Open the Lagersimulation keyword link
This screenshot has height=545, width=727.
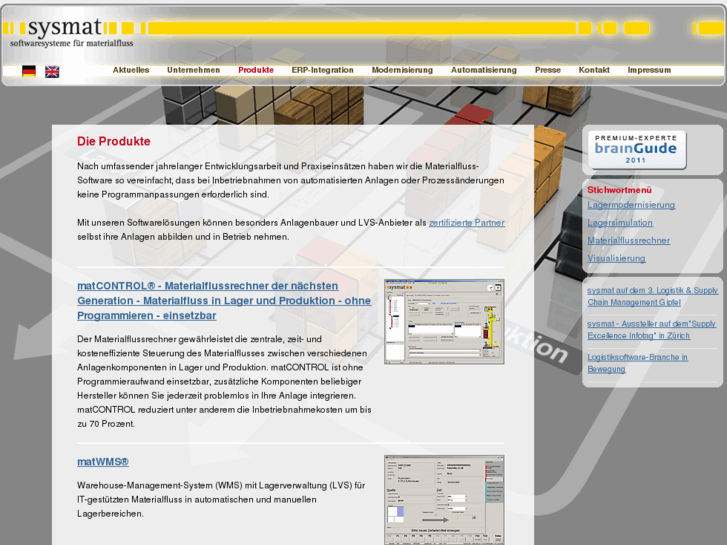tap(620, 223)
